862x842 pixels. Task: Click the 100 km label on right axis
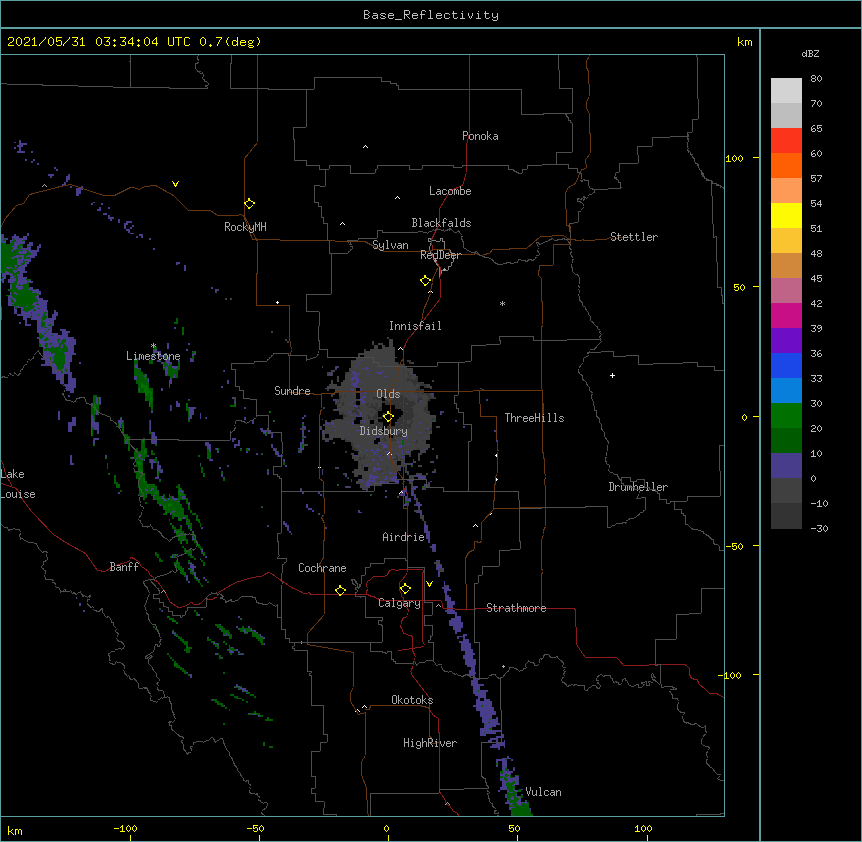734,158
